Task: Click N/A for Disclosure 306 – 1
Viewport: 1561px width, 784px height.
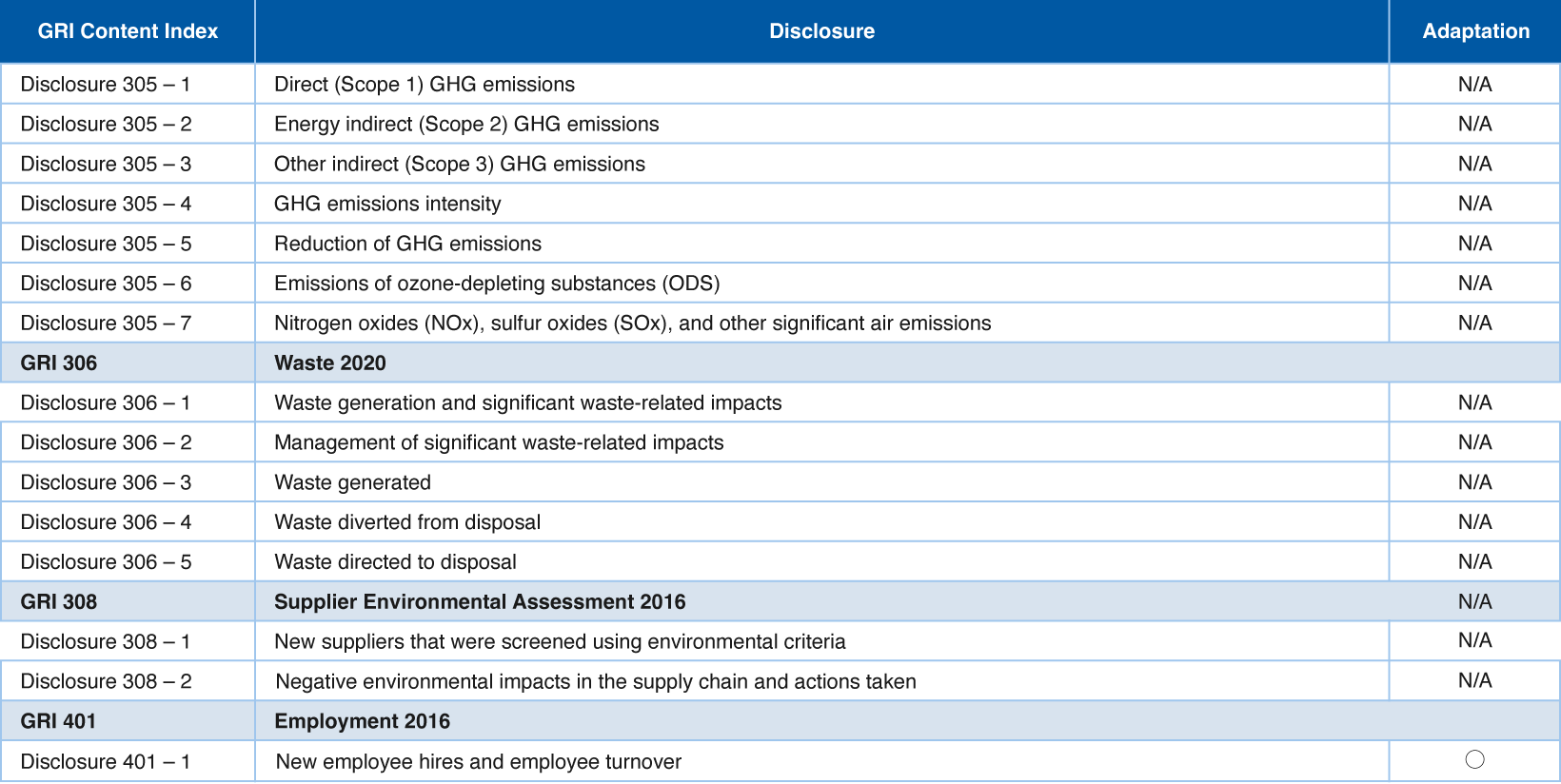Action: click(x=1475, y=402)
